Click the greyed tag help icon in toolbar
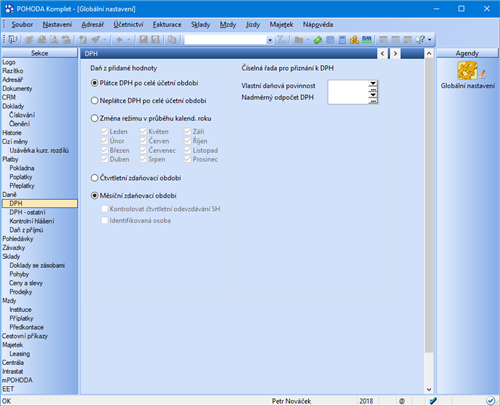 (83, 40)
